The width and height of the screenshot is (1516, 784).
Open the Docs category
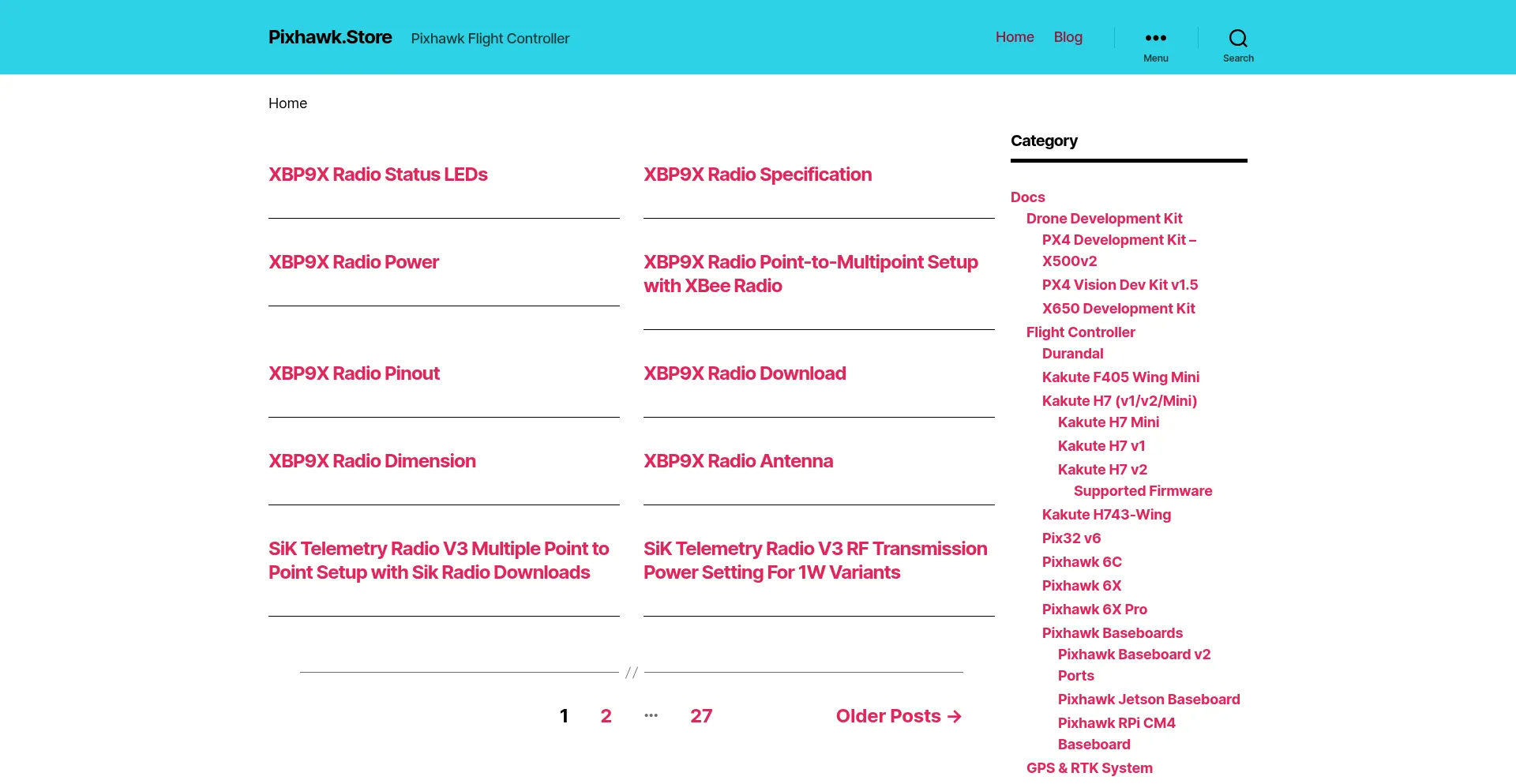1027,197
